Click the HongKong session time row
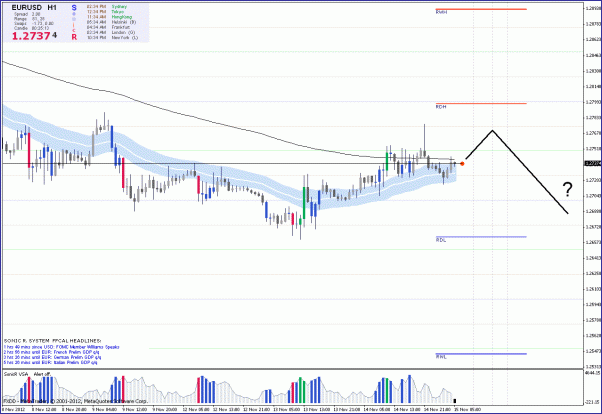This screenshot has width=602, height=414. pos(109,17)
